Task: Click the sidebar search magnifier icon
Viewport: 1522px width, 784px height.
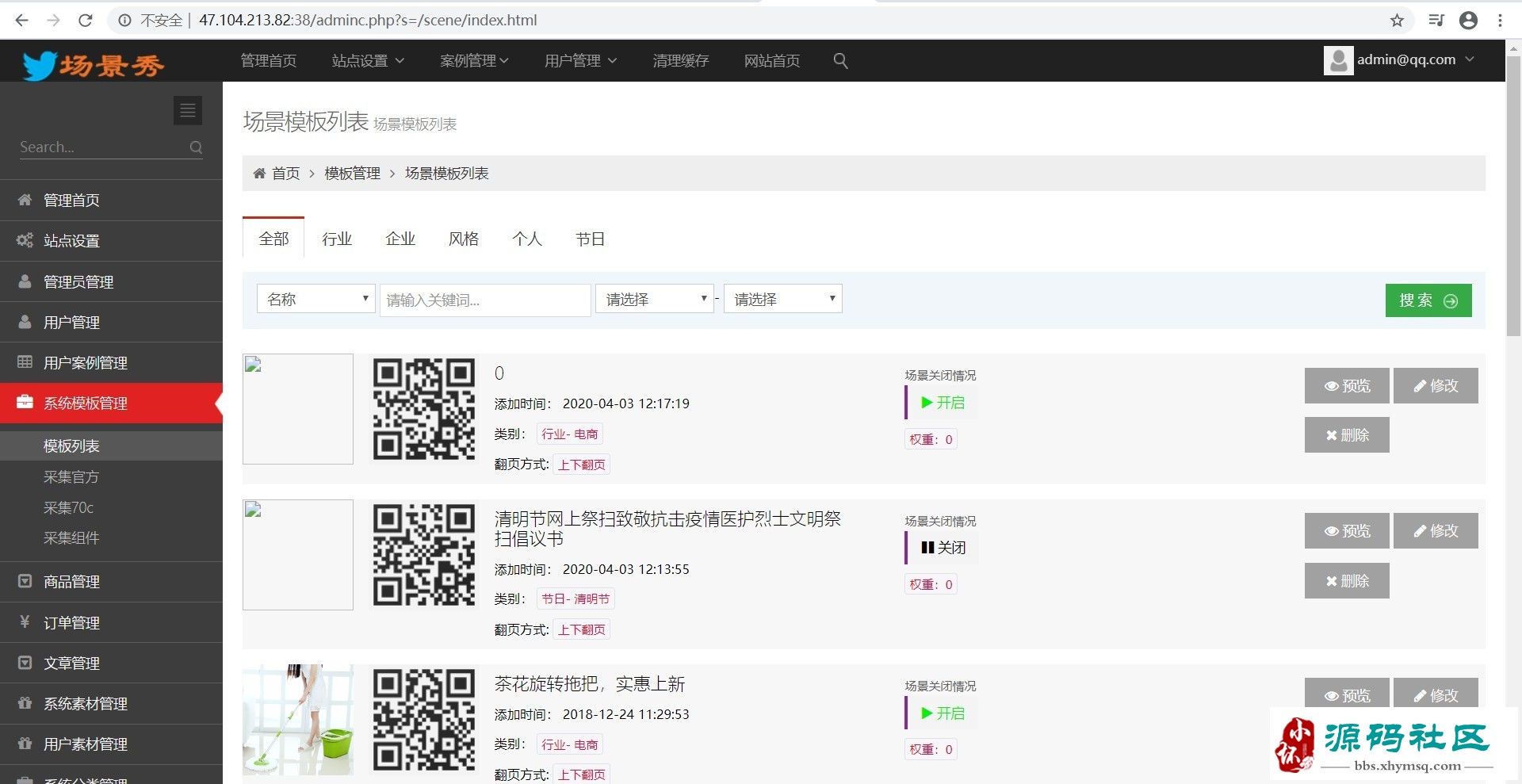Action: pos(196,147)
